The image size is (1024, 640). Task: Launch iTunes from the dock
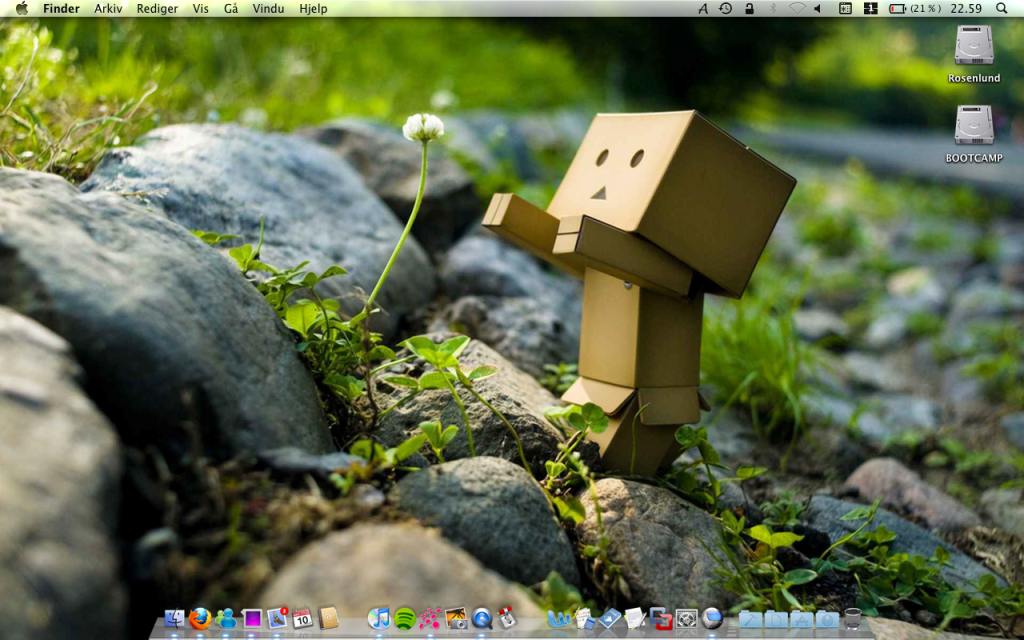pyautogui.click(x=379, y=618)
